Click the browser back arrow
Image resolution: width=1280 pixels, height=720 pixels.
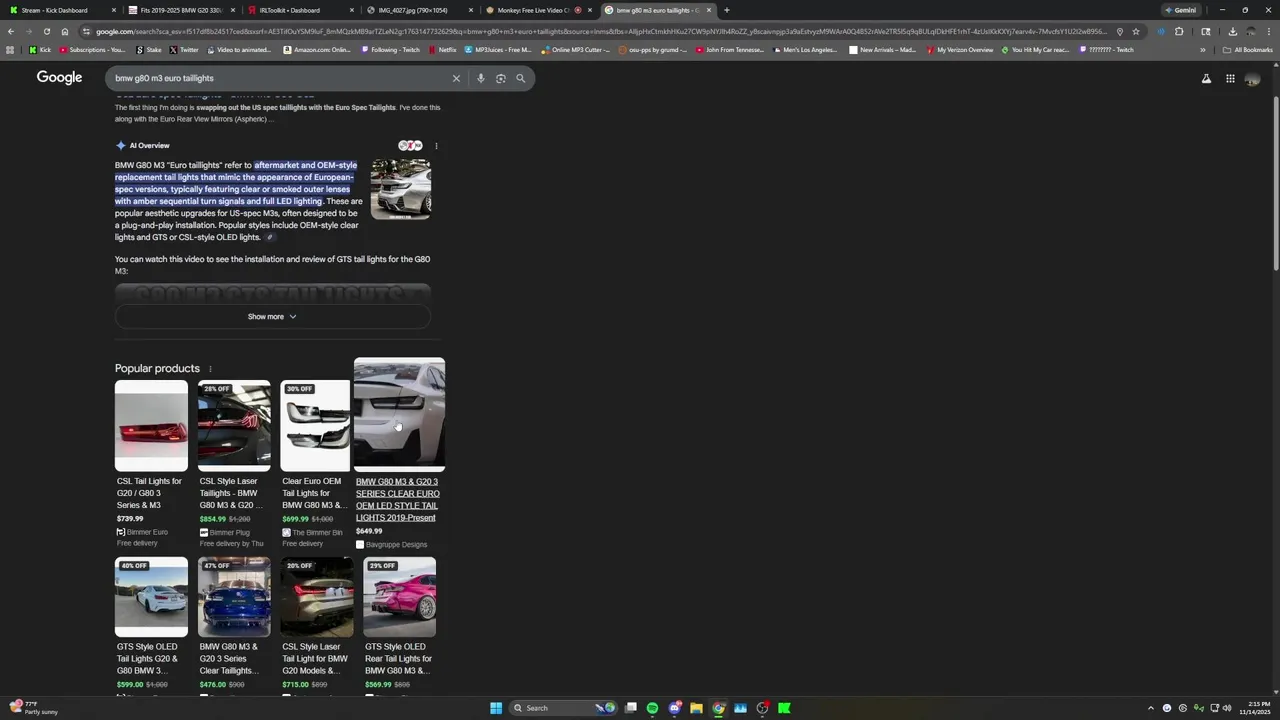coord(11,31)
